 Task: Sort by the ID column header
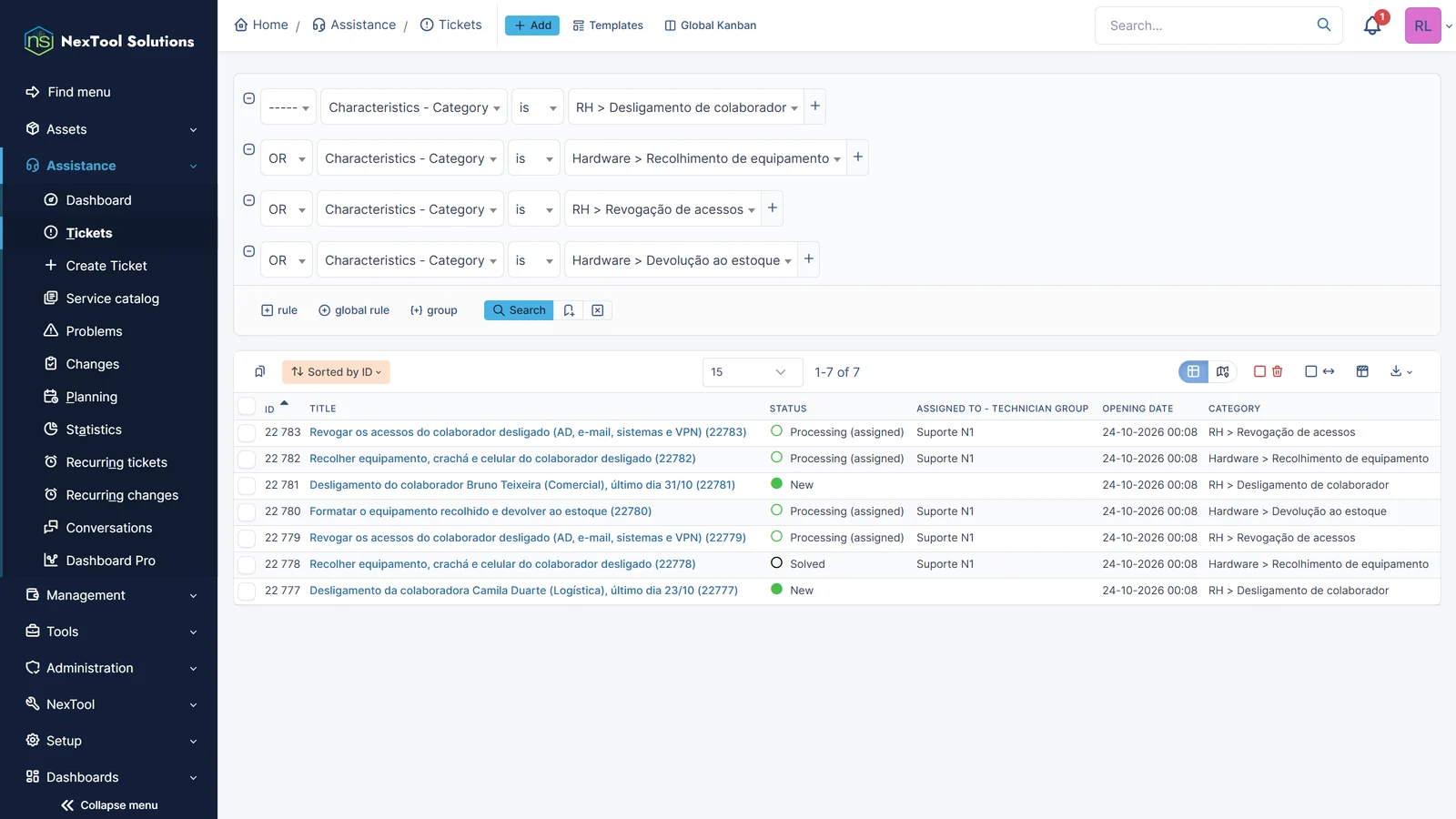pyautogui.click(x=269, y=409)
